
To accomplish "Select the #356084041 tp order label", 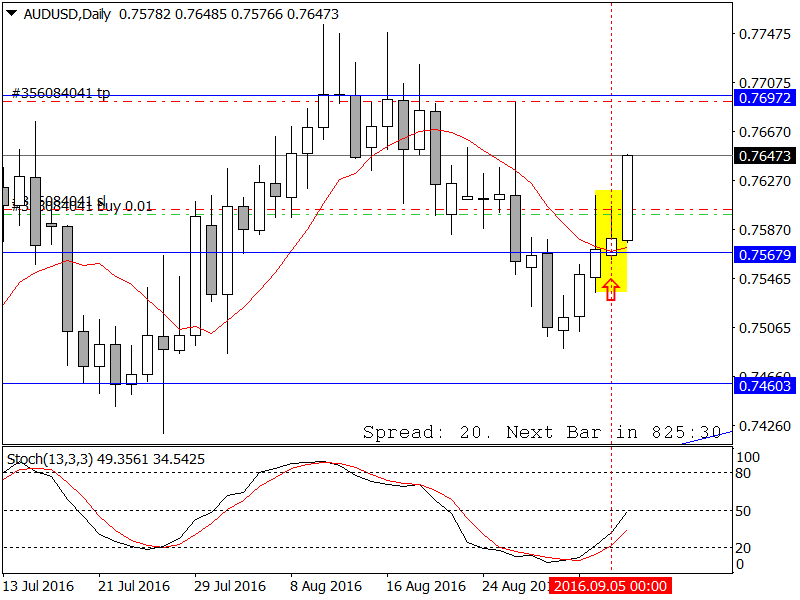I will coord(61,93).
